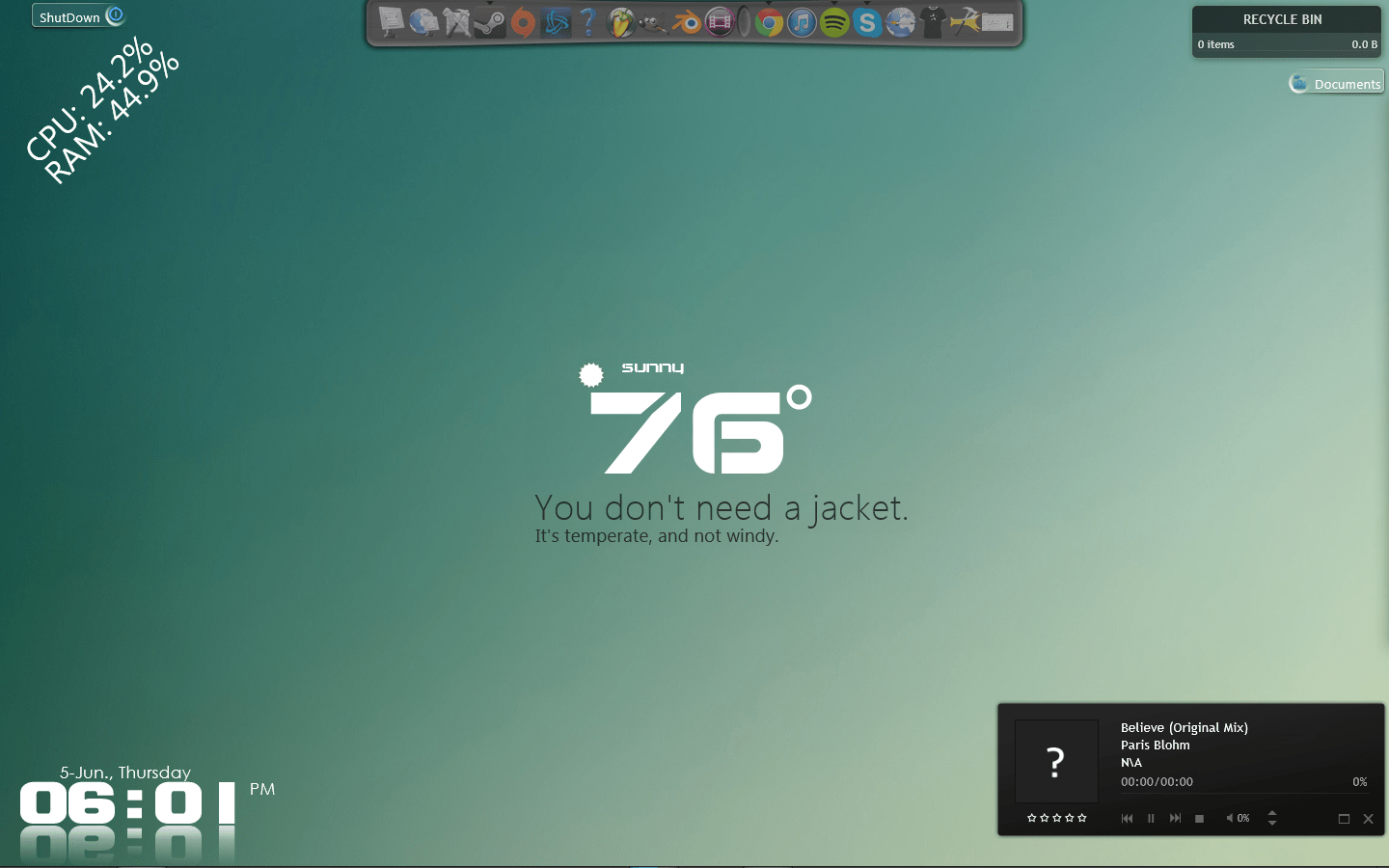Viewport: 1389px width, 868px height.
Task: Click the volume up stepper arrow
Action: coord(1271,813)
